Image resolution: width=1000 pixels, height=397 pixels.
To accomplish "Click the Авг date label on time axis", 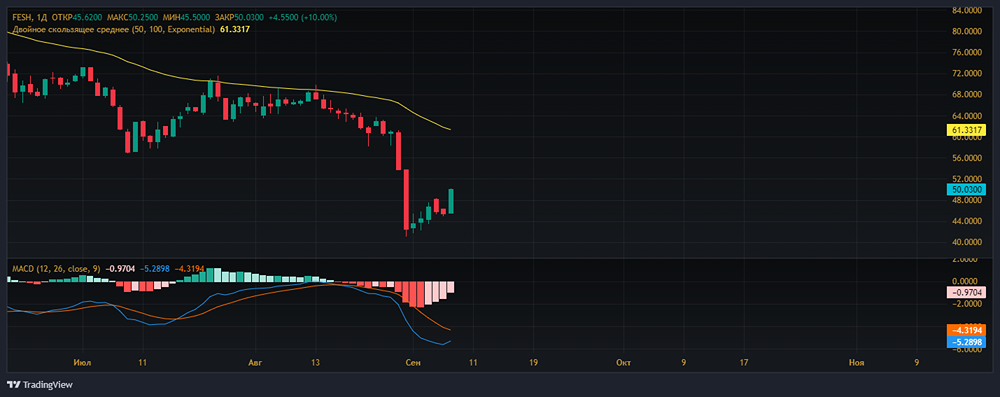I will pos(254,363).
